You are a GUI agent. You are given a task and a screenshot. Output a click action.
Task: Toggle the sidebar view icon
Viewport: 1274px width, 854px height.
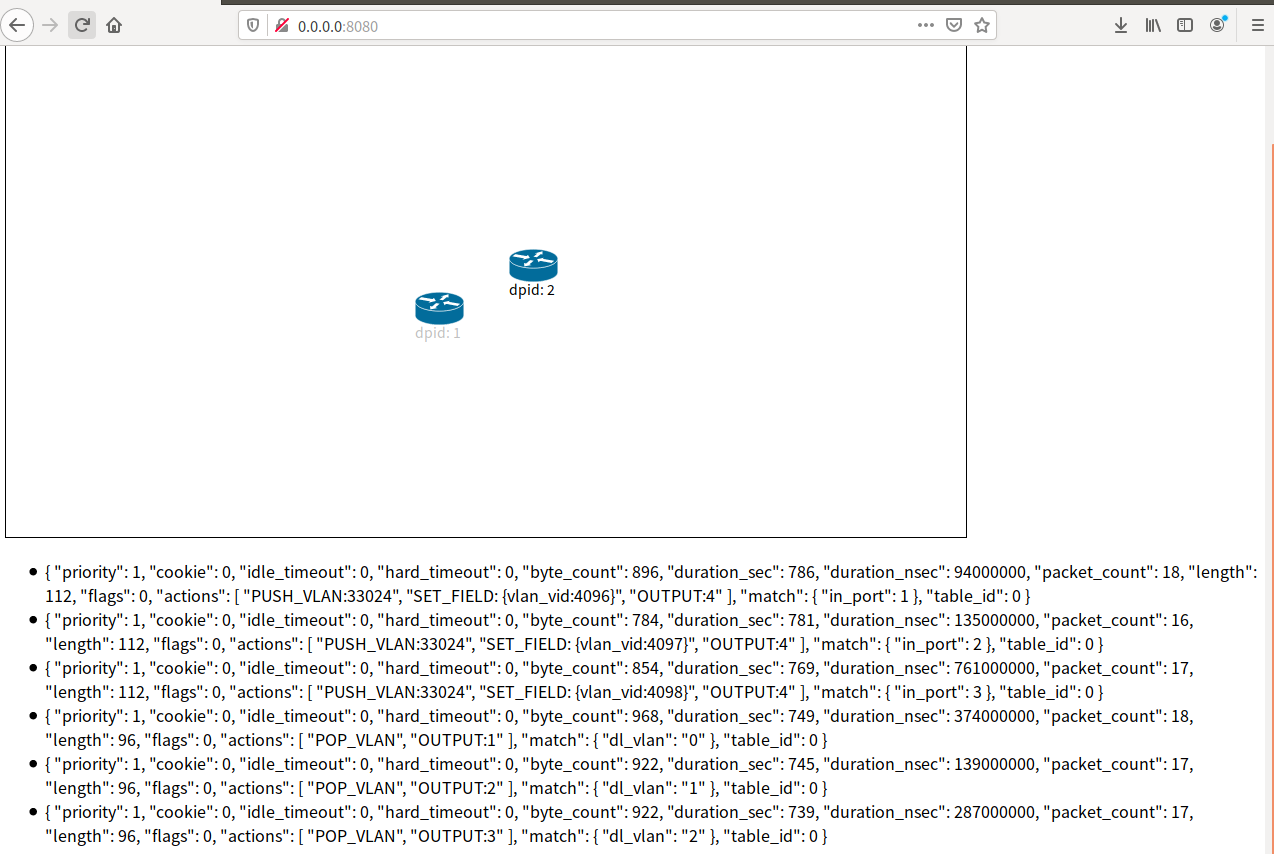click(x=1185, y=25)
